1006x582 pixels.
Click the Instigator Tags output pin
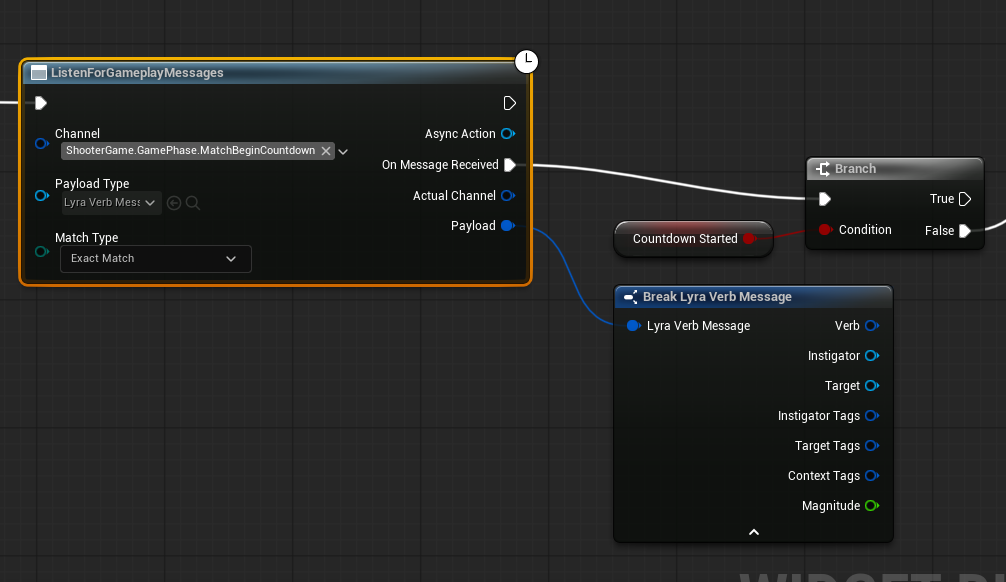(x=872, y=416)
